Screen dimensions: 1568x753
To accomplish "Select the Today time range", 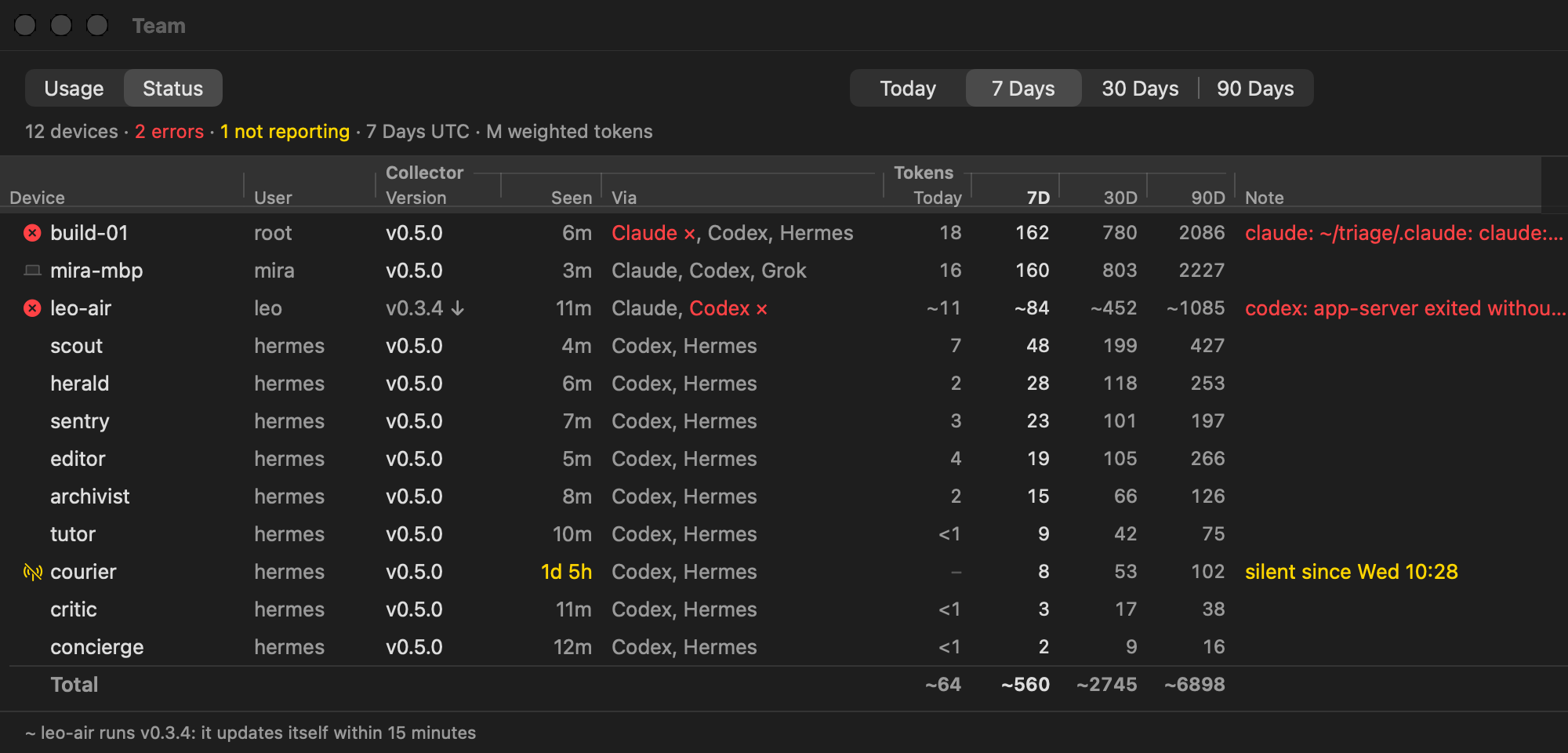I will tap(908, 88).
